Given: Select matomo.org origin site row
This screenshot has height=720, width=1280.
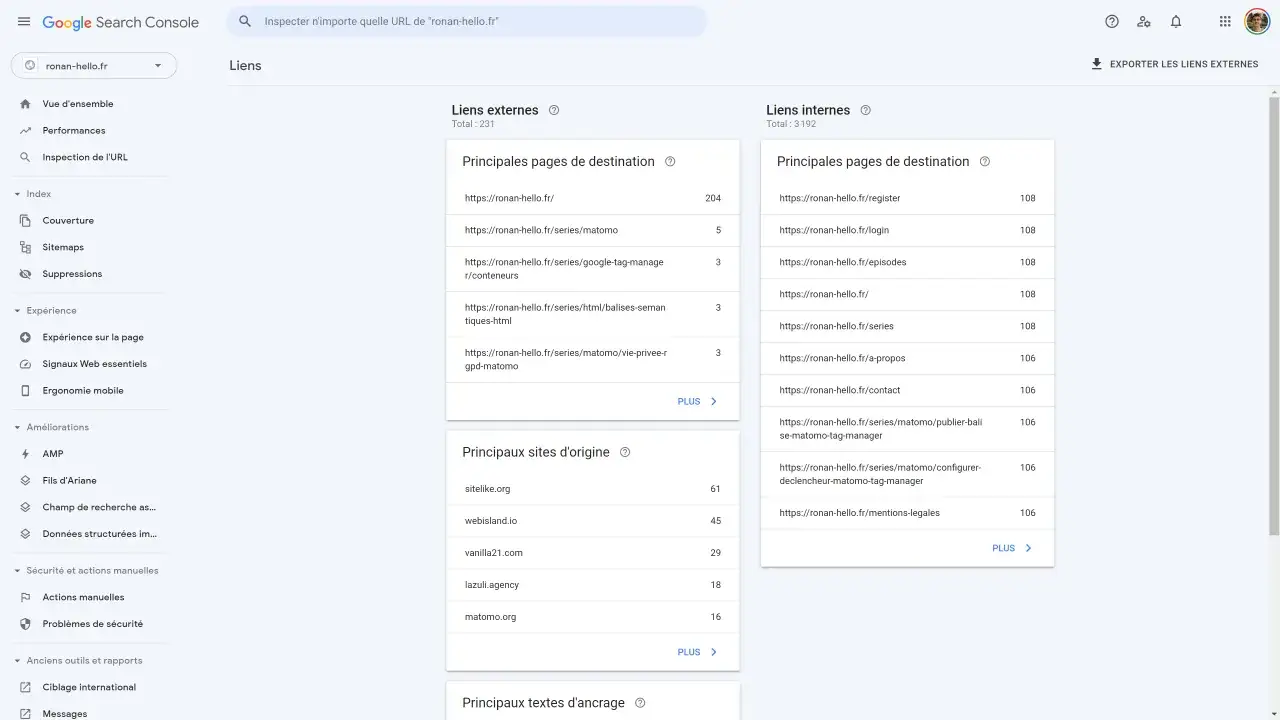Looking at the screenshot, I should click(x=593, y=617).
